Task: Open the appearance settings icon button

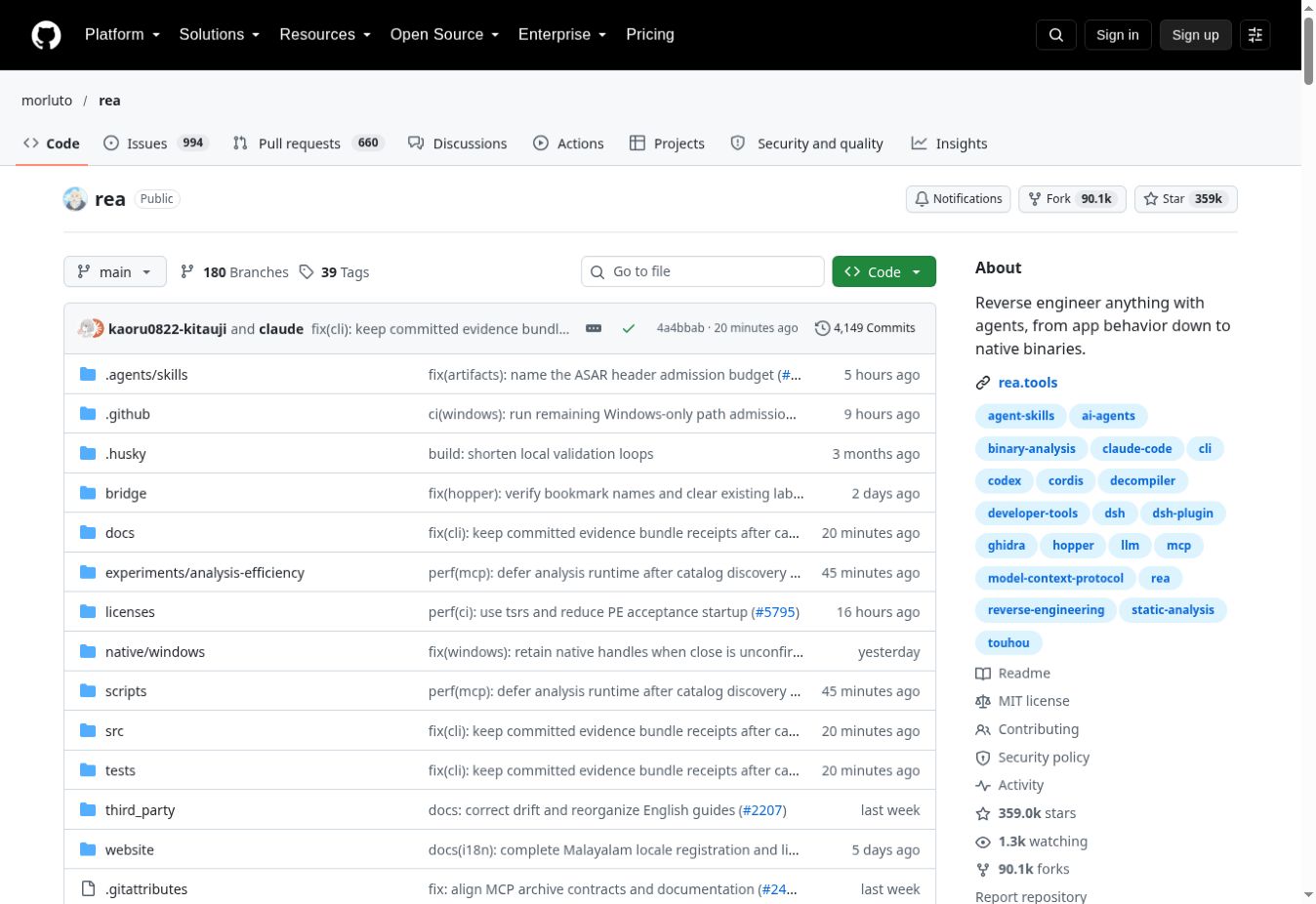Action: point(1255,35)
